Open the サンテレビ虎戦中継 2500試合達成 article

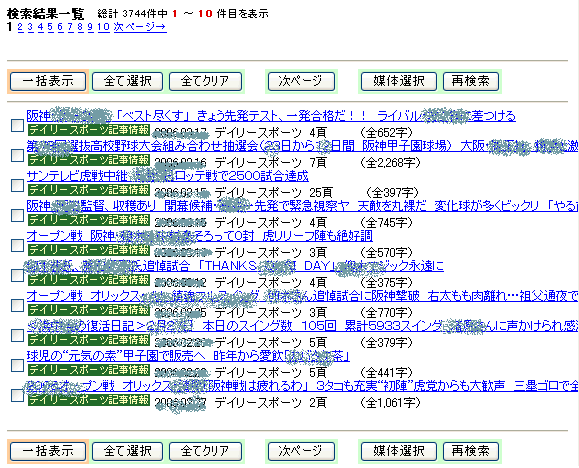168,176
